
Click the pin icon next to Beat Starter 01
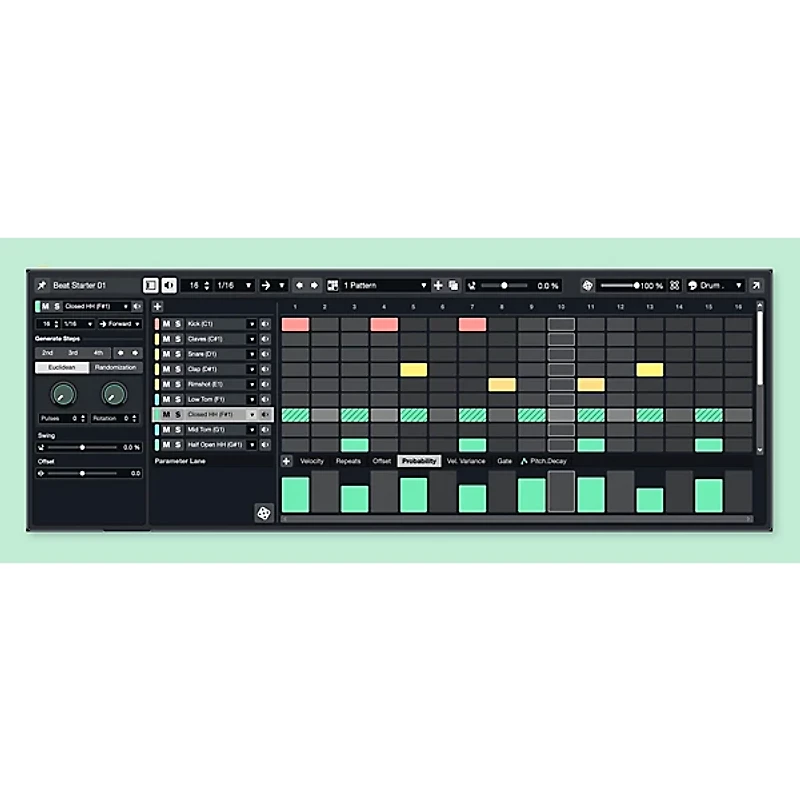[43, 285]
